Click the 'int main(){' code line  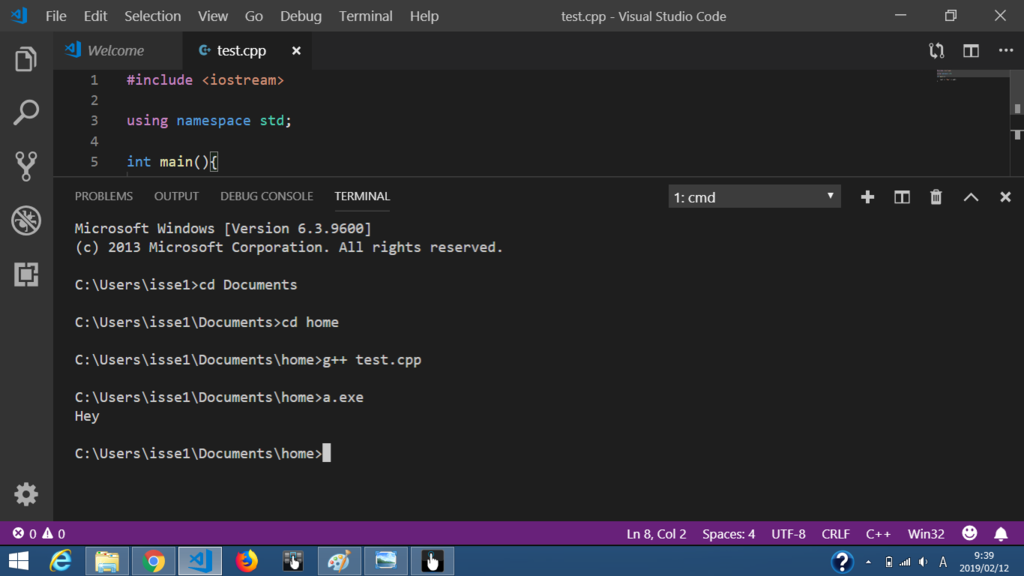click(x=172, y=161)
